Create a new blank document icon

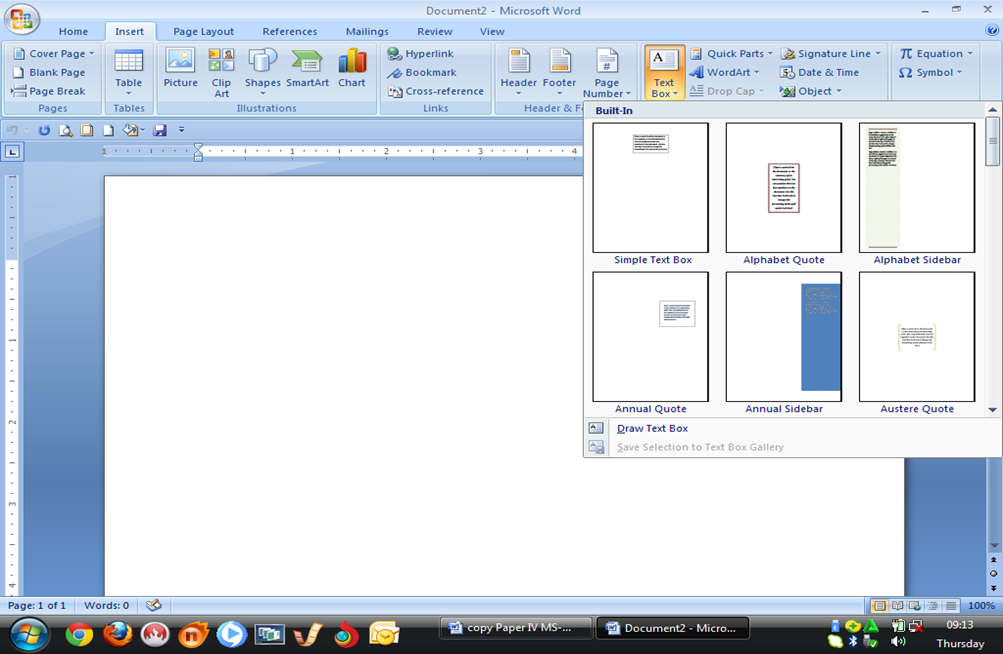108,130
